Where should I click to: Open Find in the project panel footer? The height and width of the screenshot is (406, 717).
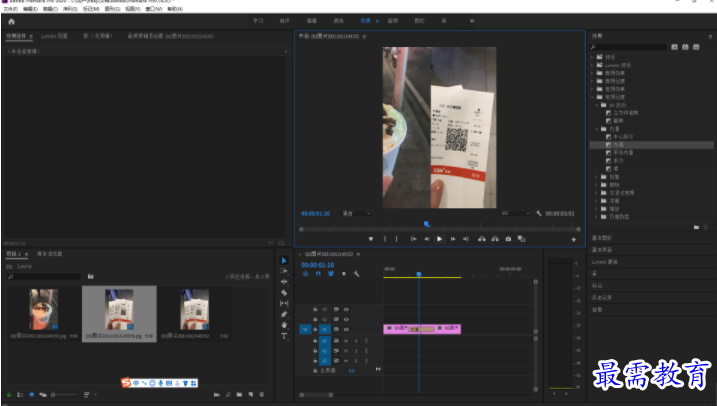click(228, 395)
